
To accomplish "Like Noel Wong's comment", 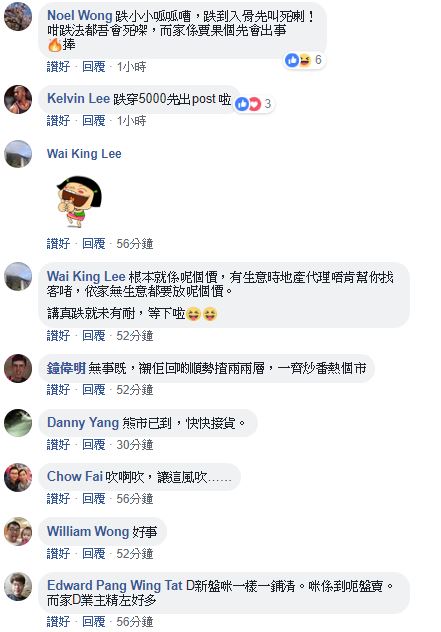I will 58,67.
